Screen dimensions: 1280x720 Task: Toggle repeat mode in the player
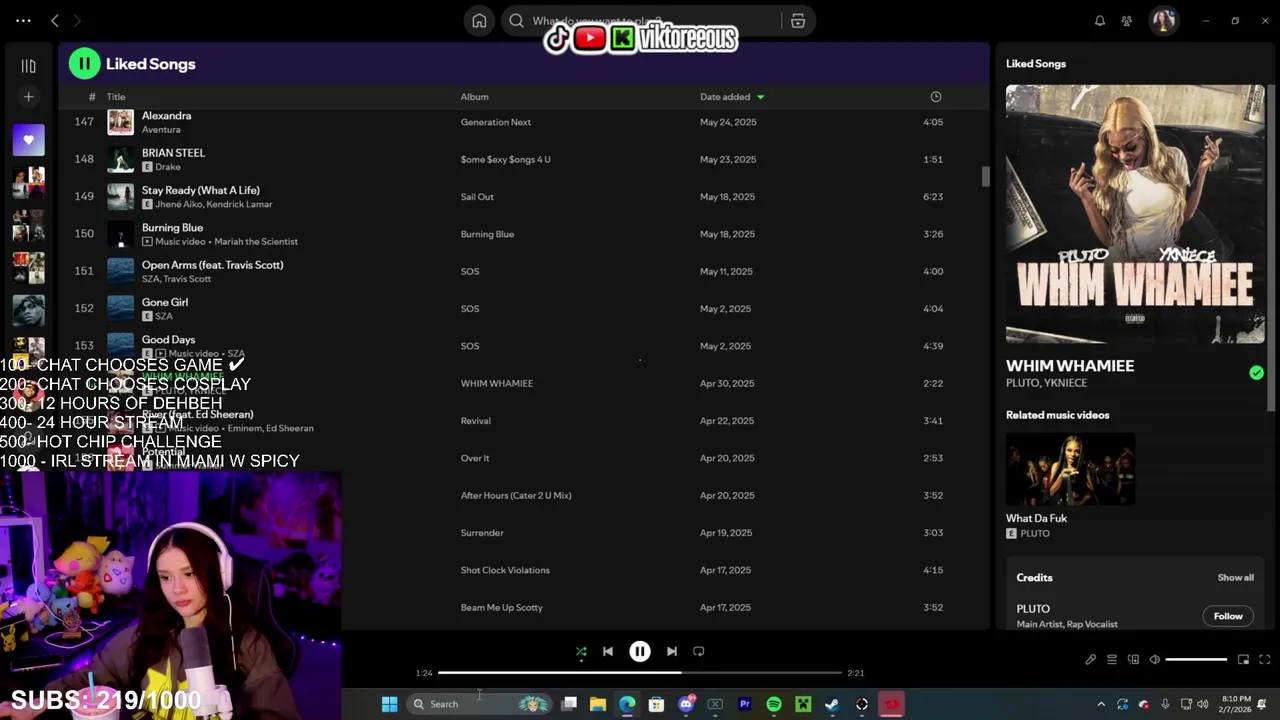click(699, 652)
